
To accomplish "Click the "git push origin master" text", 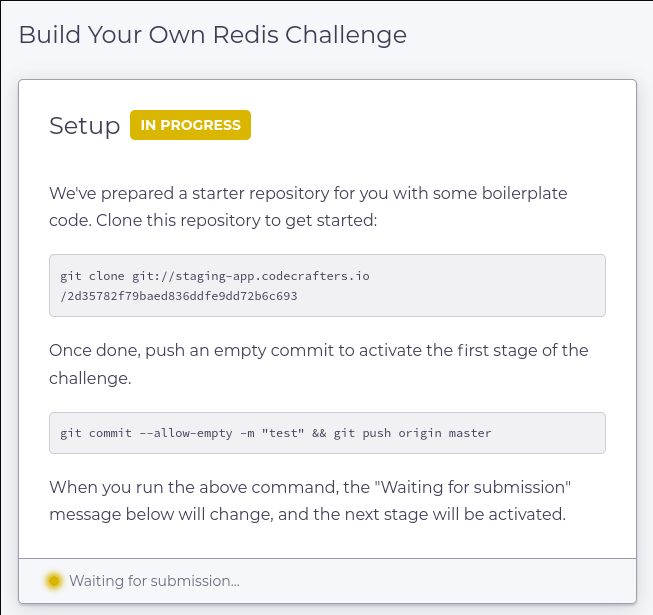I will pos(412,433).
